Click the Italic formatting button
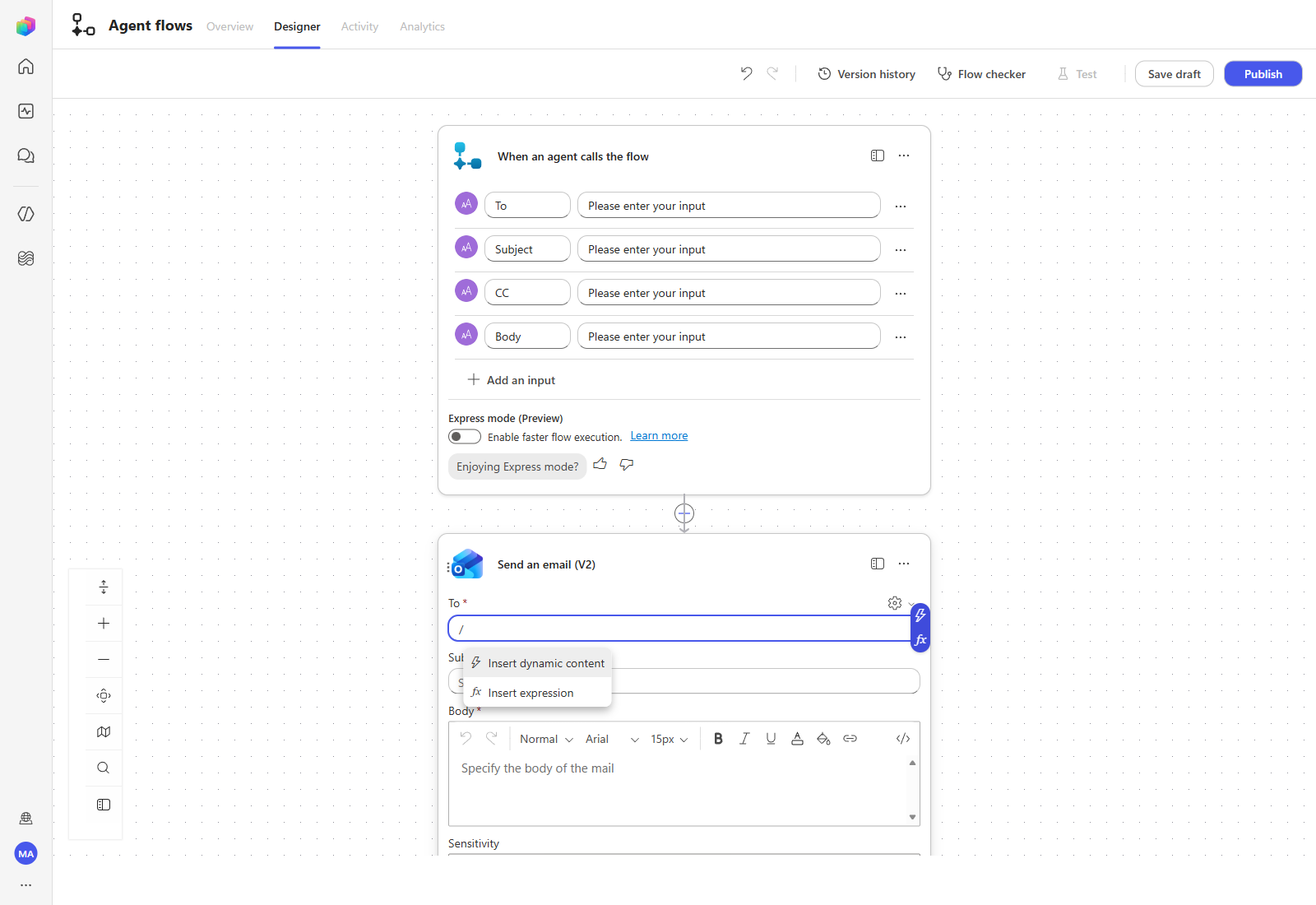This screenshot has width=1316, height=905. click(744, 739)
